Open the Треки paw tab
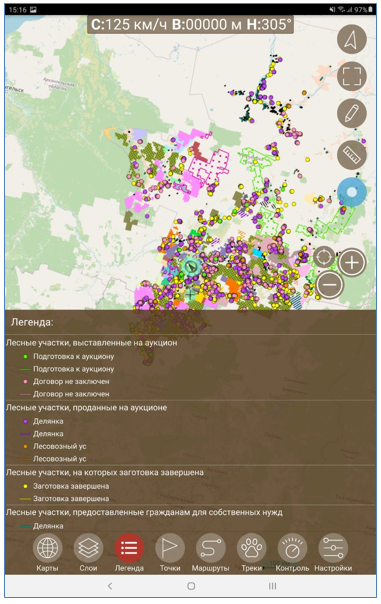The height and width of the screenshot is (604, 381). [x=252, y=552]
